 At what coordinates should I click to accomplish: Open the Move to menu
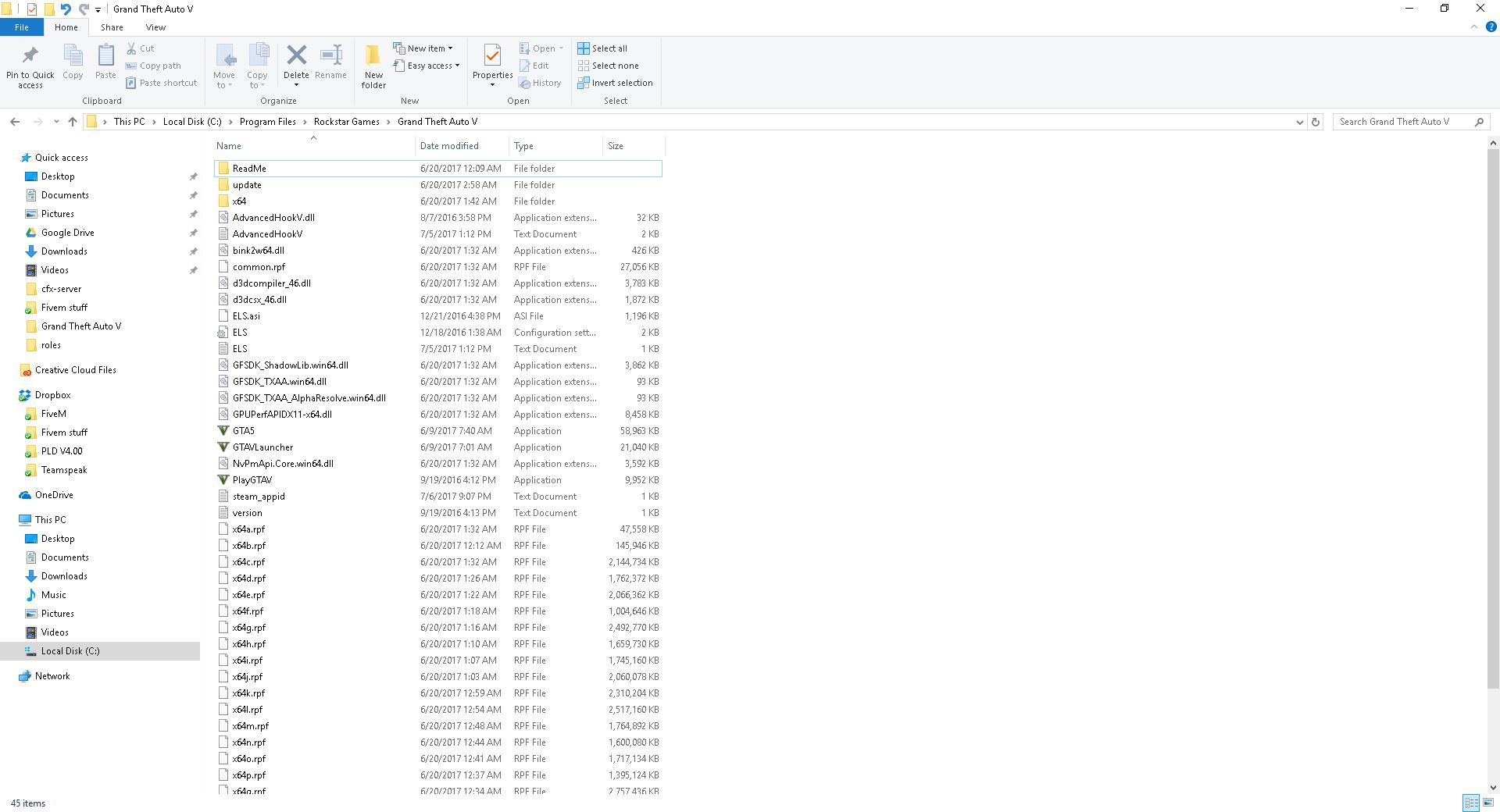click(224, 66)
